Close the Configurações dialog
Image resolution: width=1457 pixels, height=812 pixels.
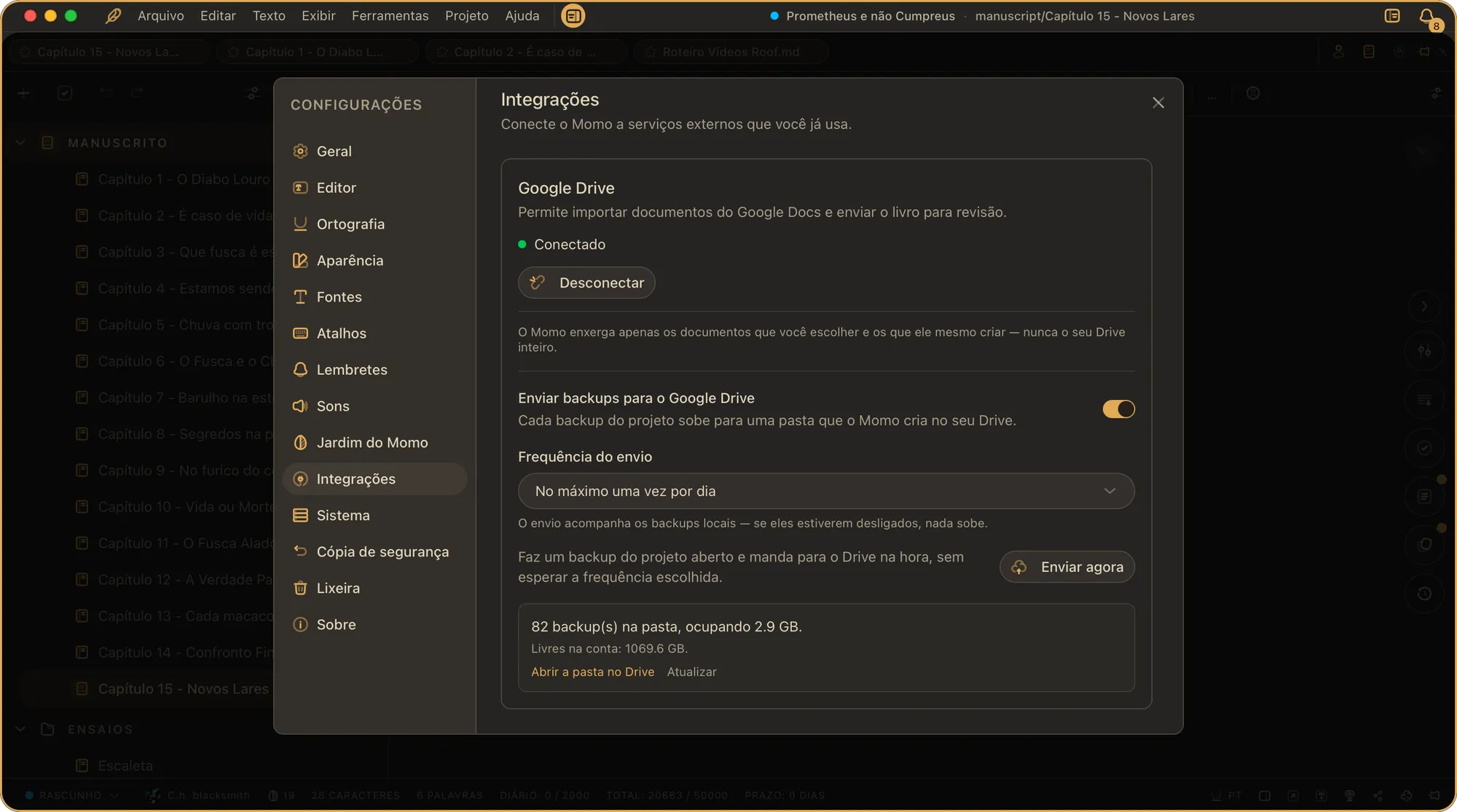[x=1158, y=103]
